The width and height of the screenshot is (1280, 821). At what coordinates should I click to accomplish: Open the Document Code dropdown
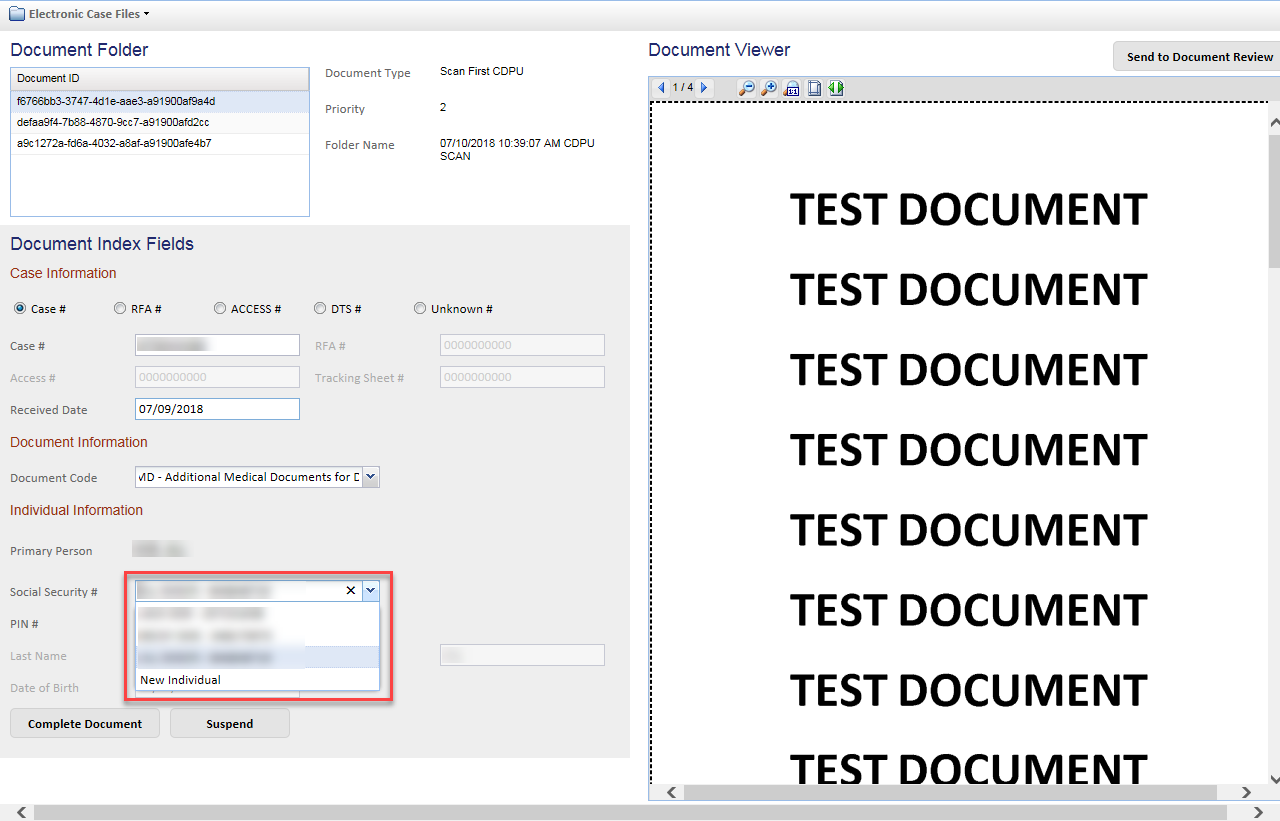click(x=370, y=477)
